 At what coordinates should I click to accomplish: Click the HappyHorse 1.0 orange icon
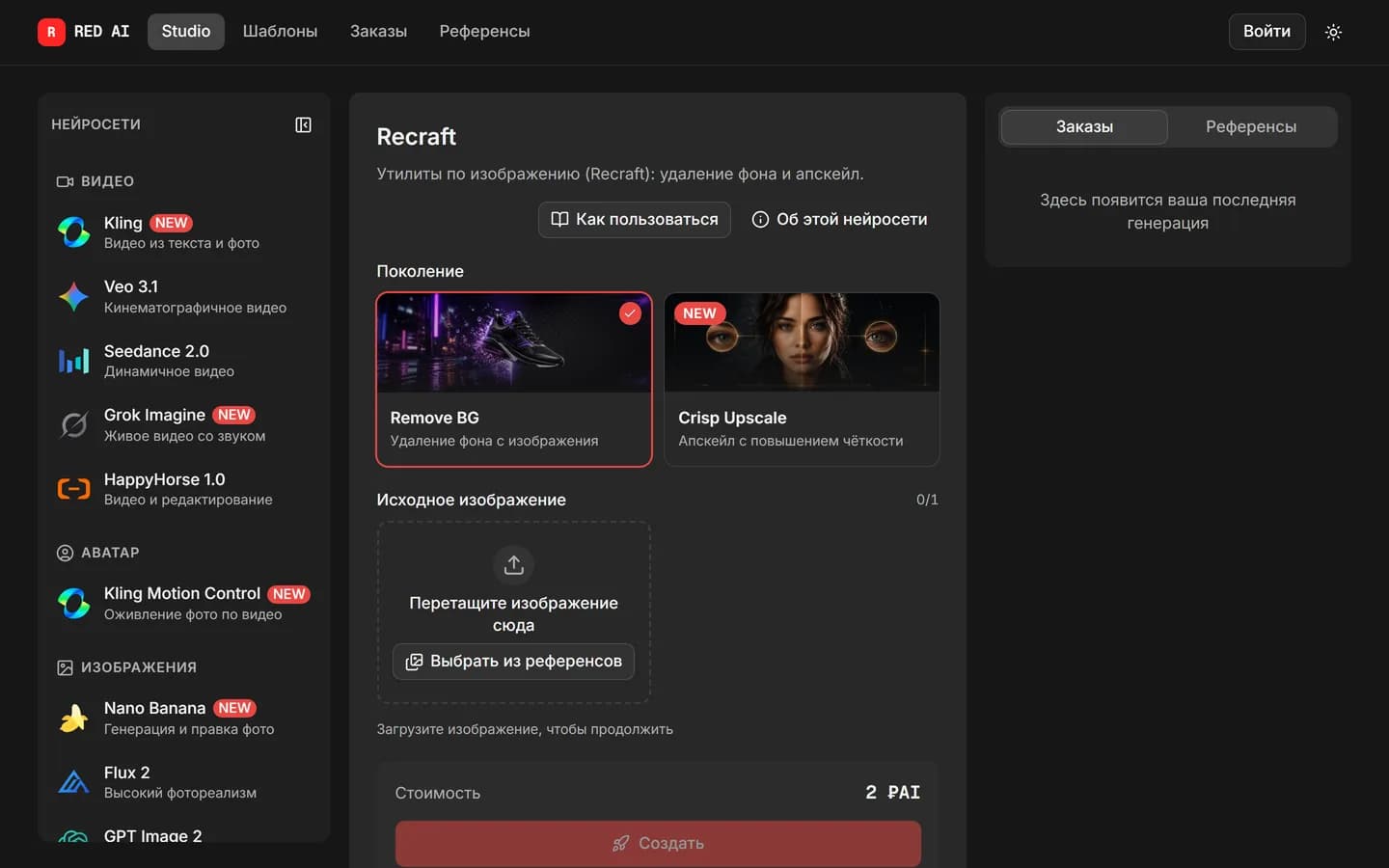pyautogui.click(x=73, y=489)
